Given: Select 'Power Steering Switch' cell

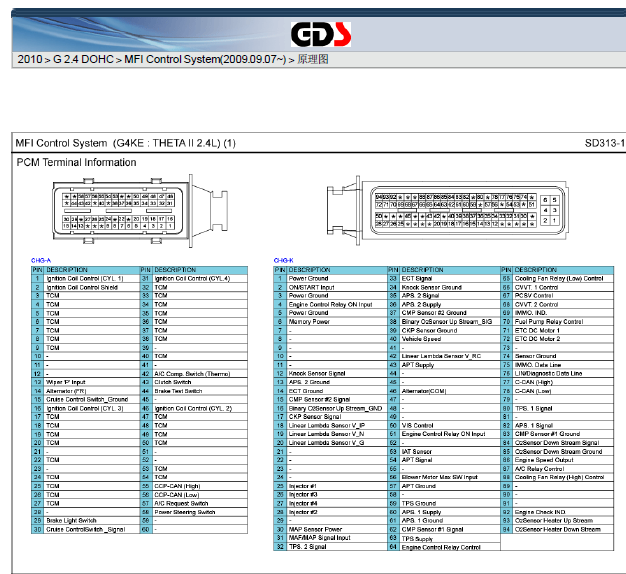Looking at the screenshot, I should coord(200,512).
